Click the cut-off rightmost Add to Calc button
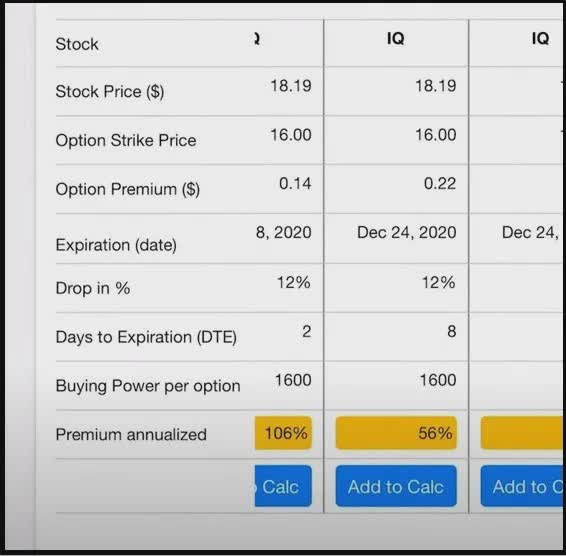The width and height of the screenshot is (566, 556). pos(522,486)
